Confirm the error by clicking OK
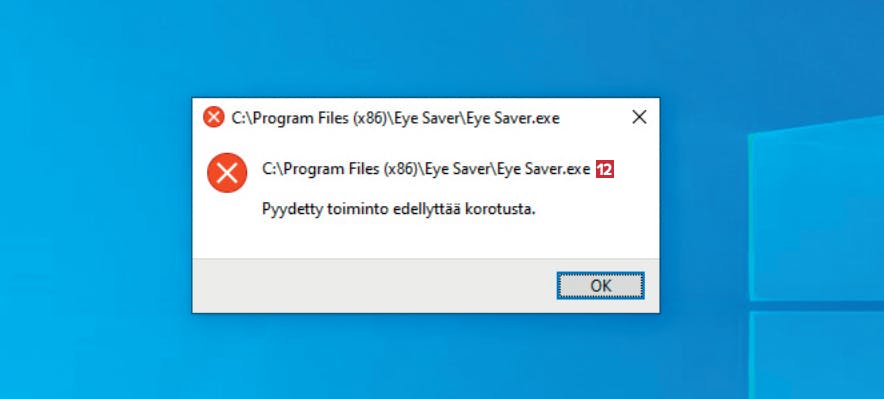This screenshot has width=884, height=399. (x=600, y=286)
